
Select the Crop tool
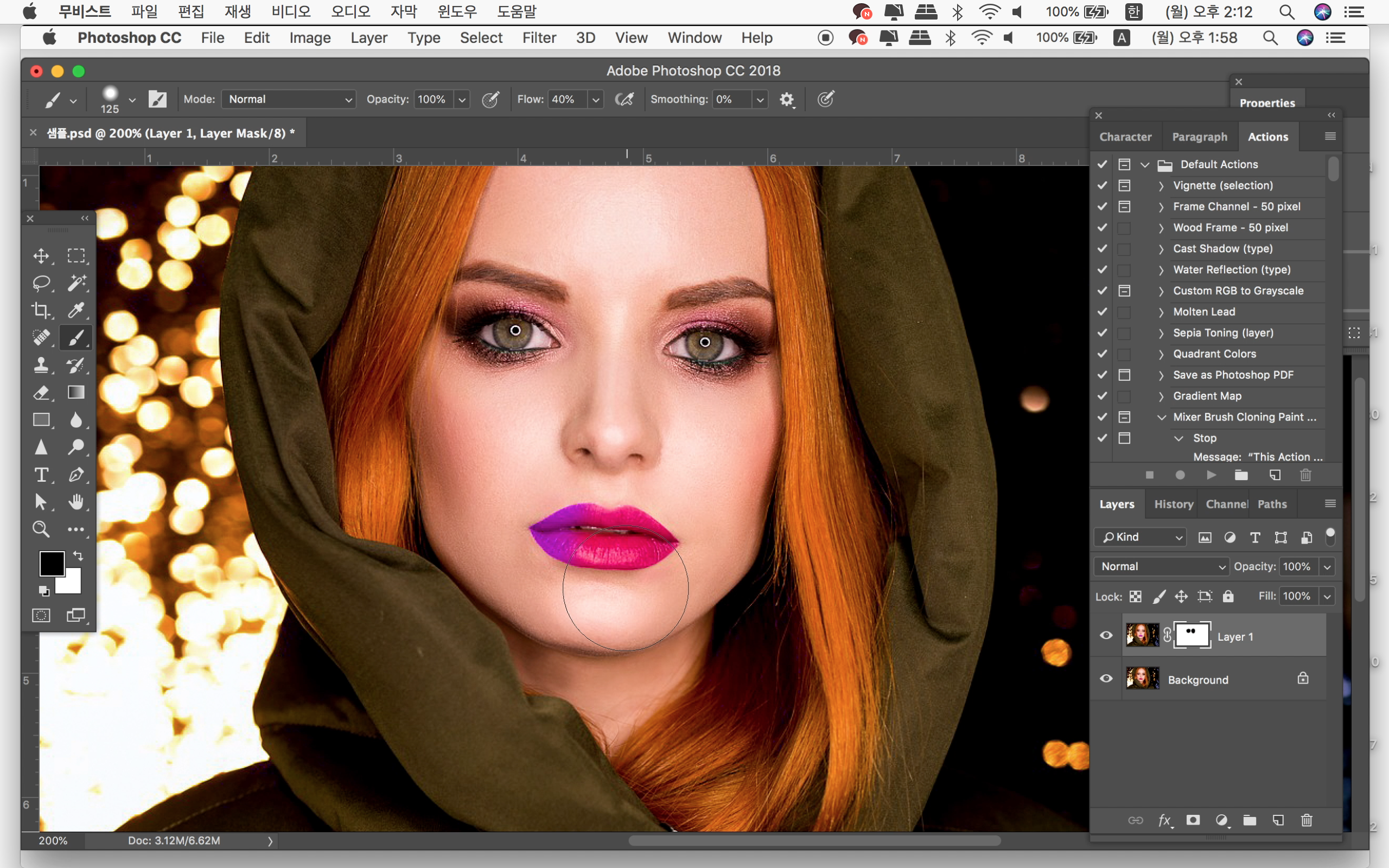(x=41, y=310)
